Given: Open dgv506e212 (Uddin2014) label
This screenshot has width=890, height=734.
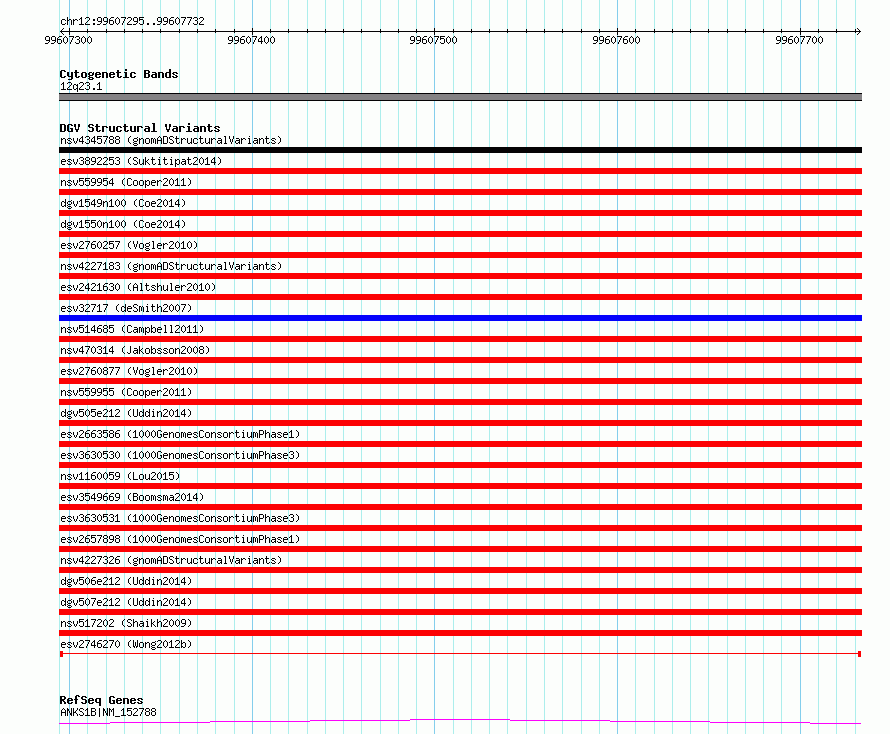Looking at the screenshot, I should point(126,581).
